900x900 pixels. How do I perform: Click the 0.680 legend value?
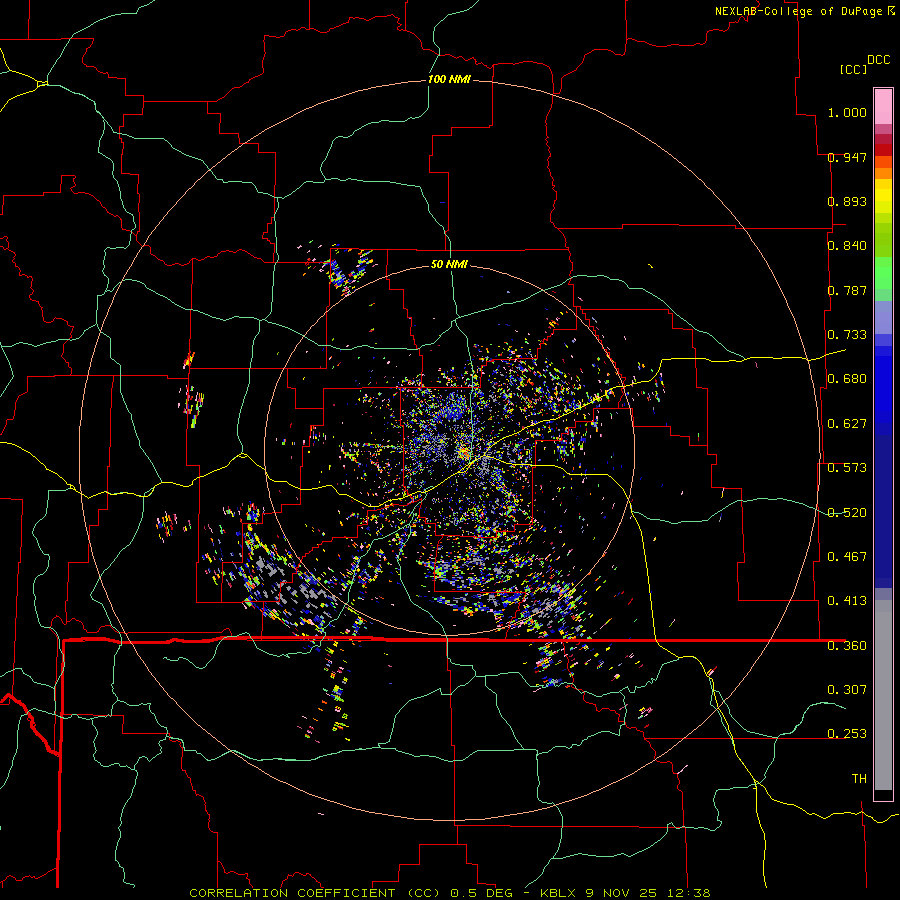(847, 379)
